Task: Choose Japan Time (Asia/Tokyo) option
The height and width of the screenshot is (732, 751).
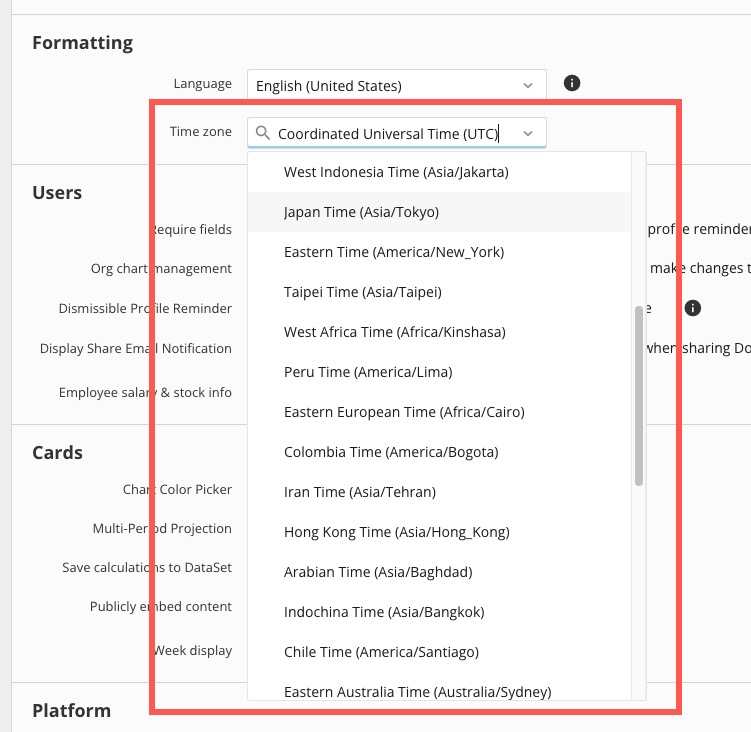Action: click(x=361, y=212)
